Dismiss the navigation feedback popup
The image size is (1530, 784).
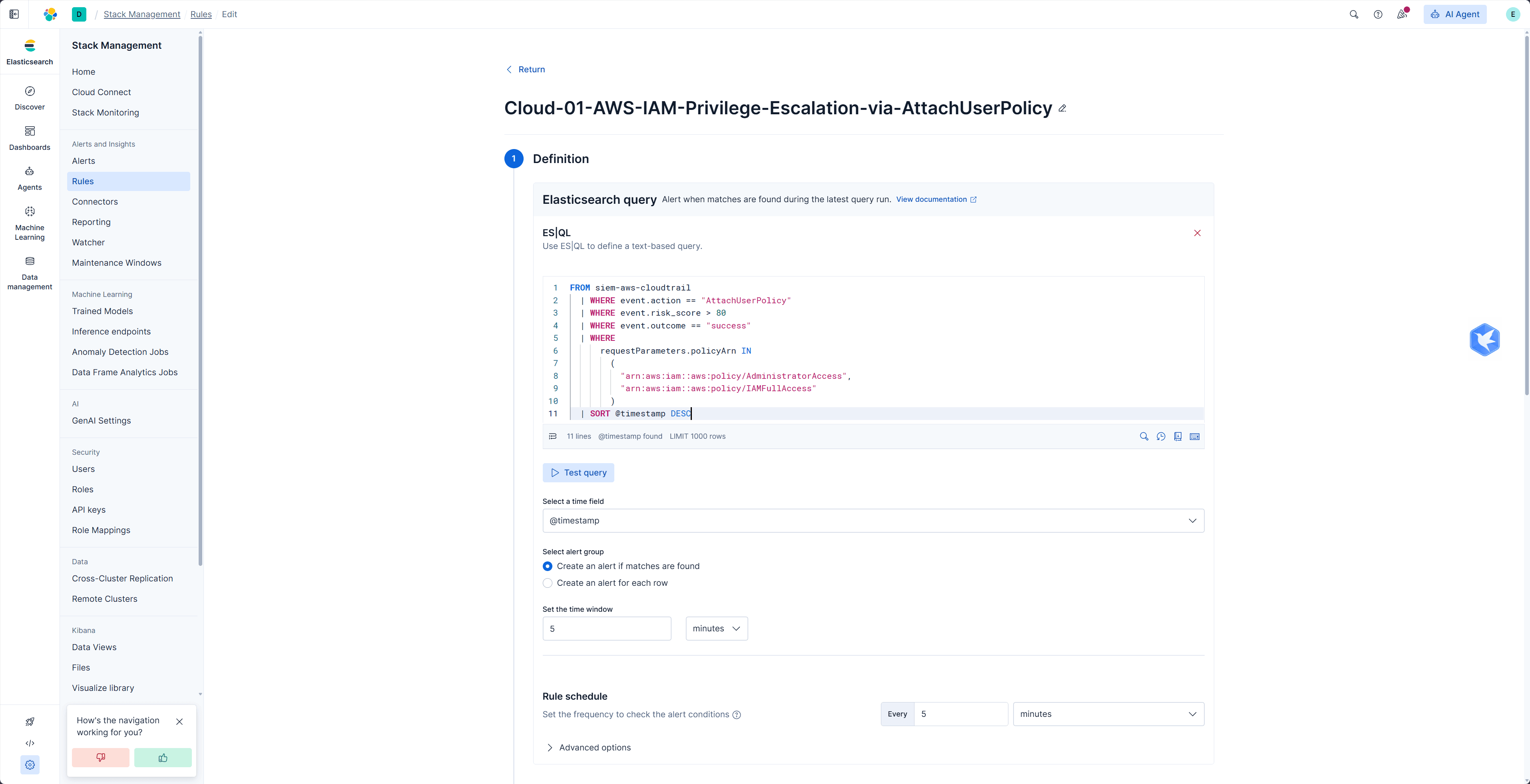point(179,722)
